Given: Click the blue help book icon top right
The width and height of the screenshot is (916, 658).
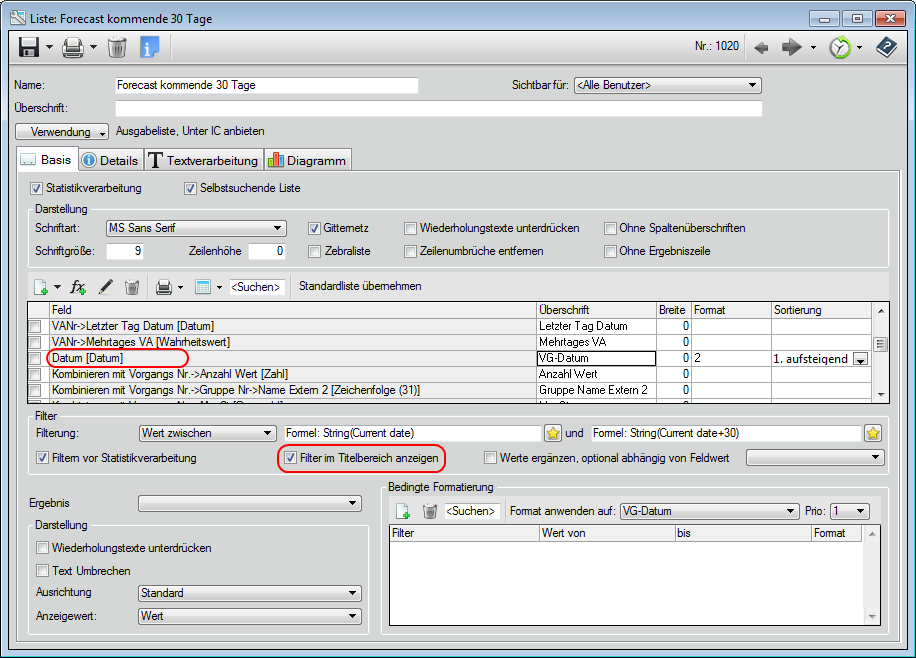Looking at the screenshot, I should coord(887,46).
